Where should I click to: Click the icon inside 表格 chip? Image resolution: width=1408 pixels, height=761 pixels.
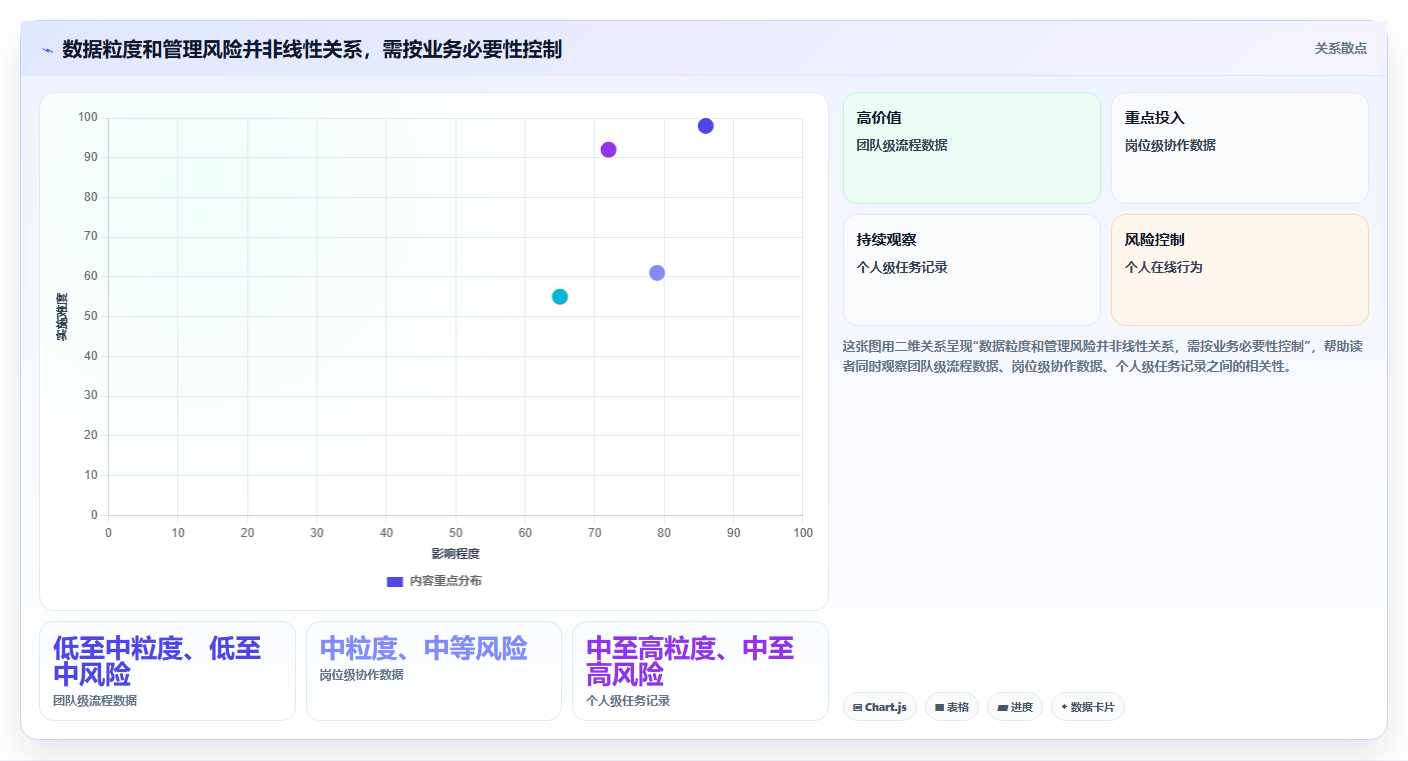(x=940, y=708)
